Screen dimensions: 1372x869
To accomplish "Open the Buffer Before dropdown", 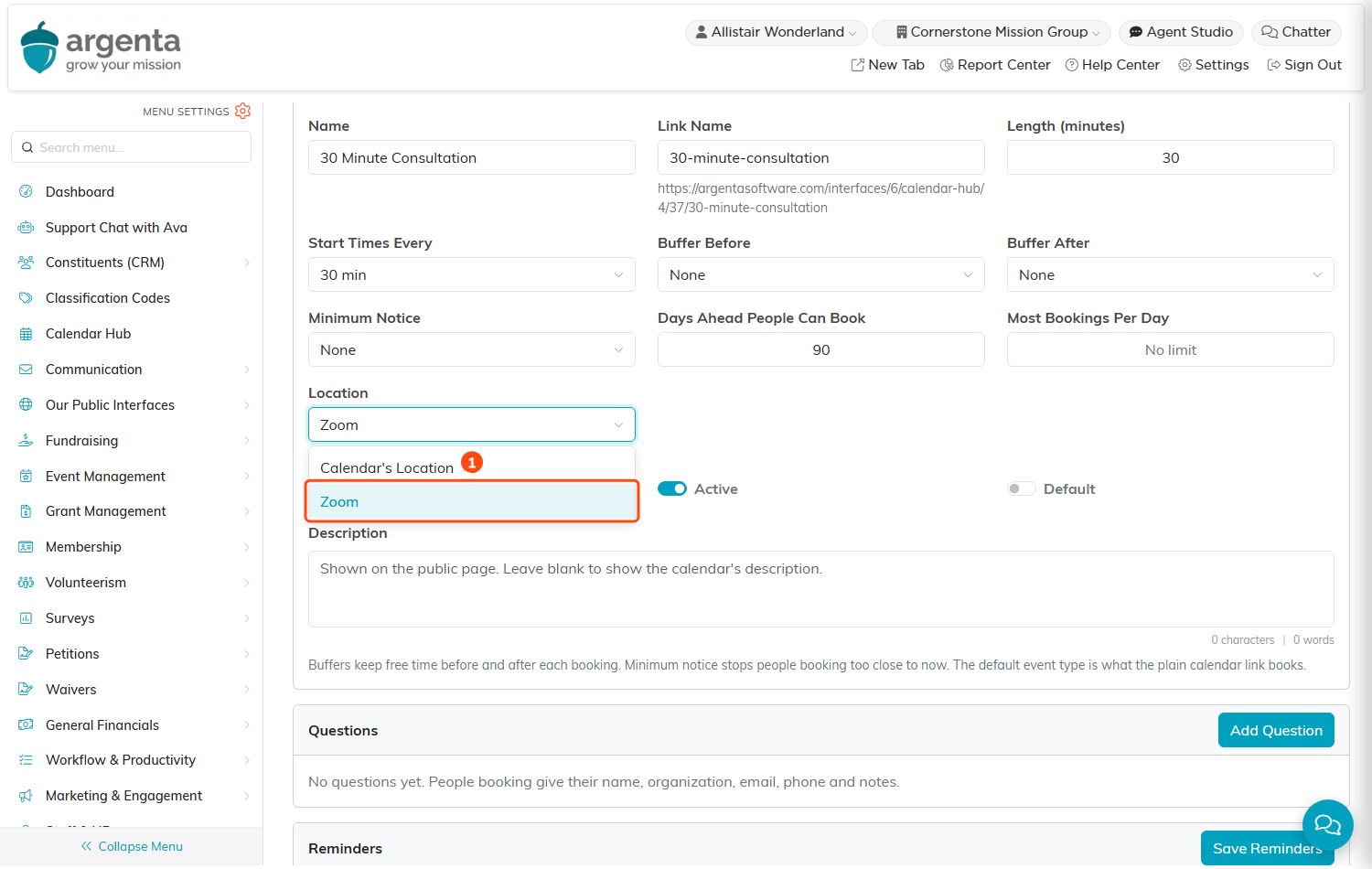I will pyautogui.click(x=821, y=274).
